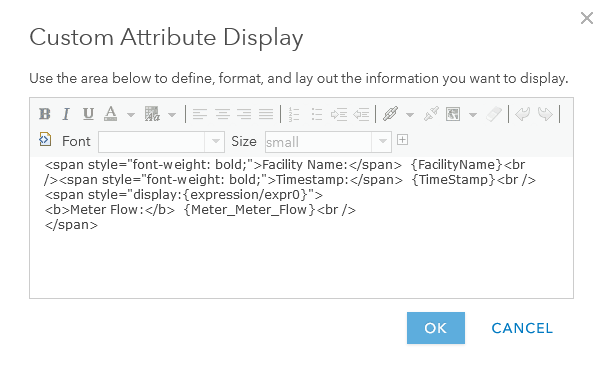Cancel the custom attribute dialog
This screenshot has width=603, height=381.
(x=522, y=328)
